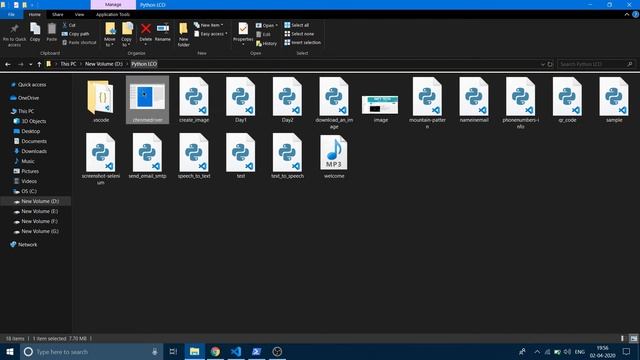Select the chromedriver file
Viewport: 640px width, 360px height.
pyautogui.click(x=147, y=100)
